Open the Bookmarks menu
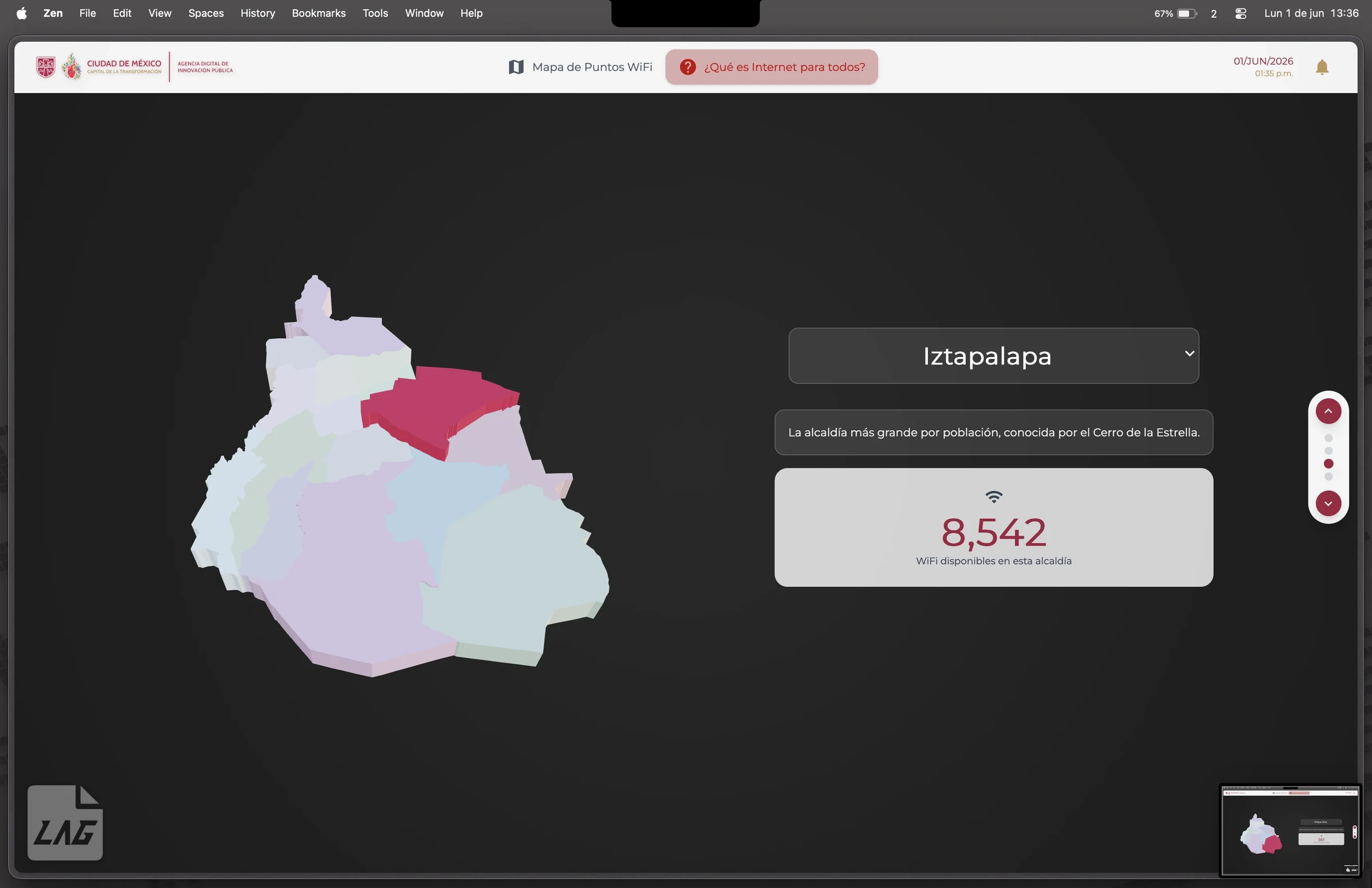Screen dimensions: 1372x888 (318, 13)
